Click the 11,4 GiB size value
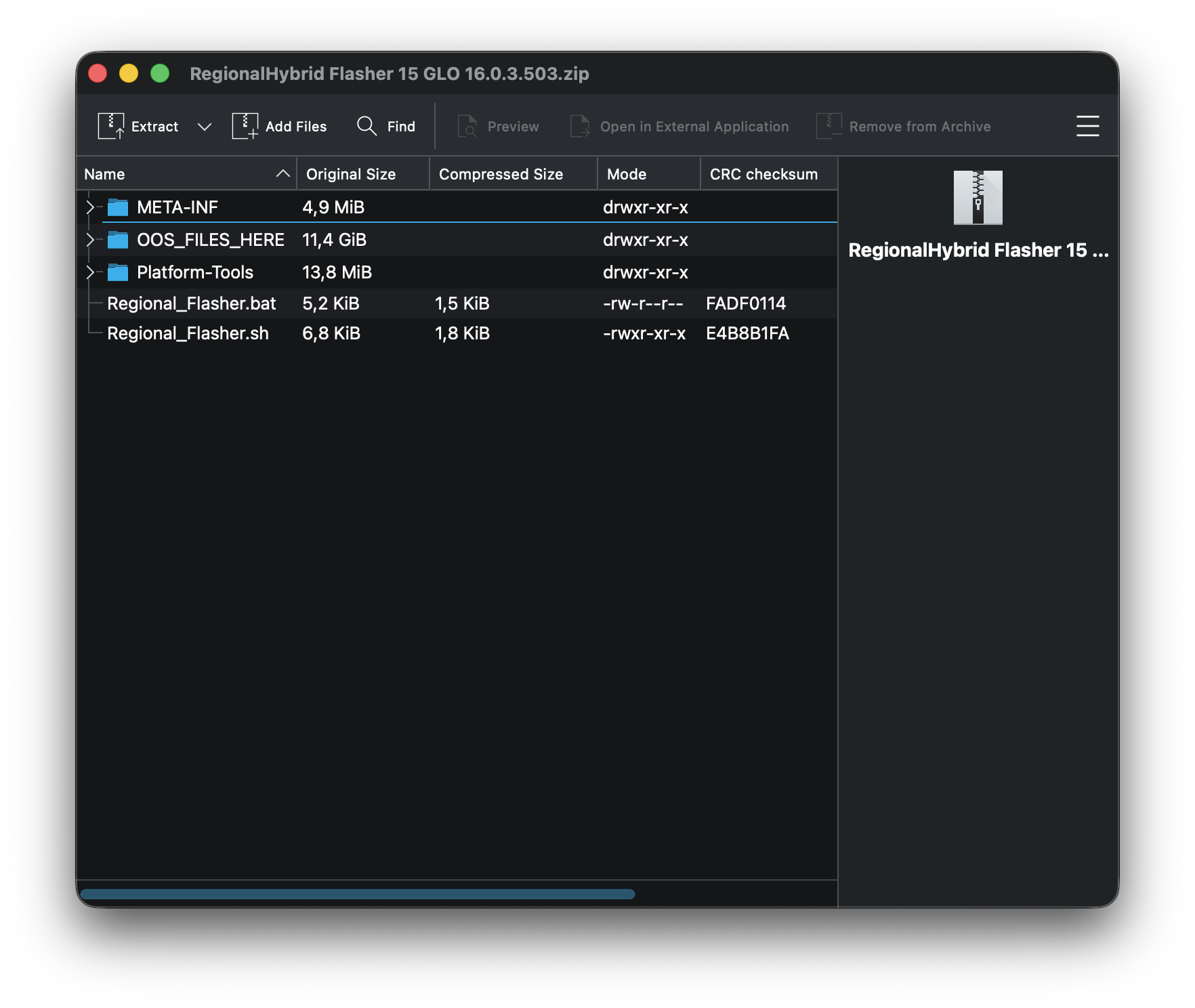Image resolution: width=1195 pixels, height=1008 pixels. pyautogui.click(x=334, y=240)
